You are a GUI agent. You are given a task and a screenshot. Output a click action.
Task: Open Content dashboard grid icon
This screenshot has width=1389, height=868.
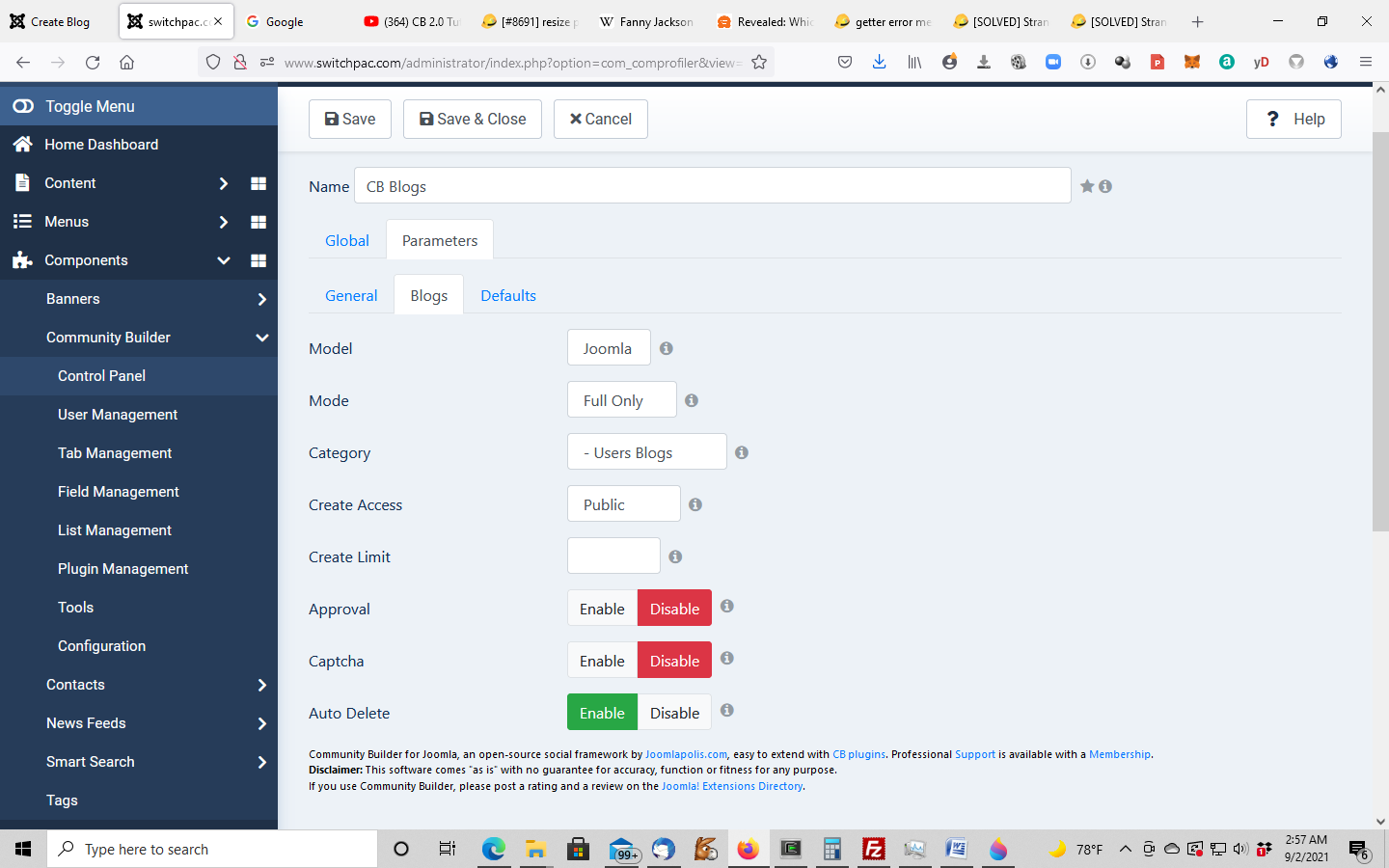click(259, 183)
